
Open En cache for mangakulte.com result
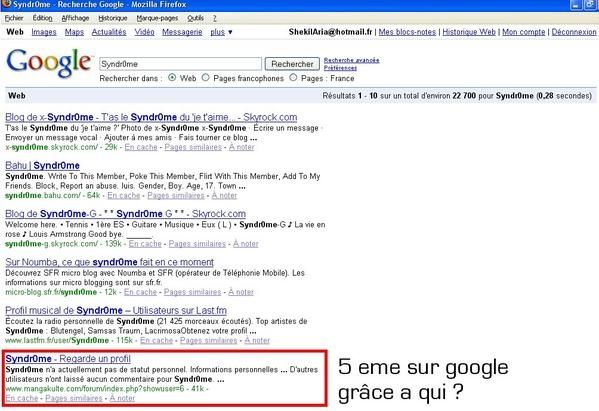tap(22, 398)
